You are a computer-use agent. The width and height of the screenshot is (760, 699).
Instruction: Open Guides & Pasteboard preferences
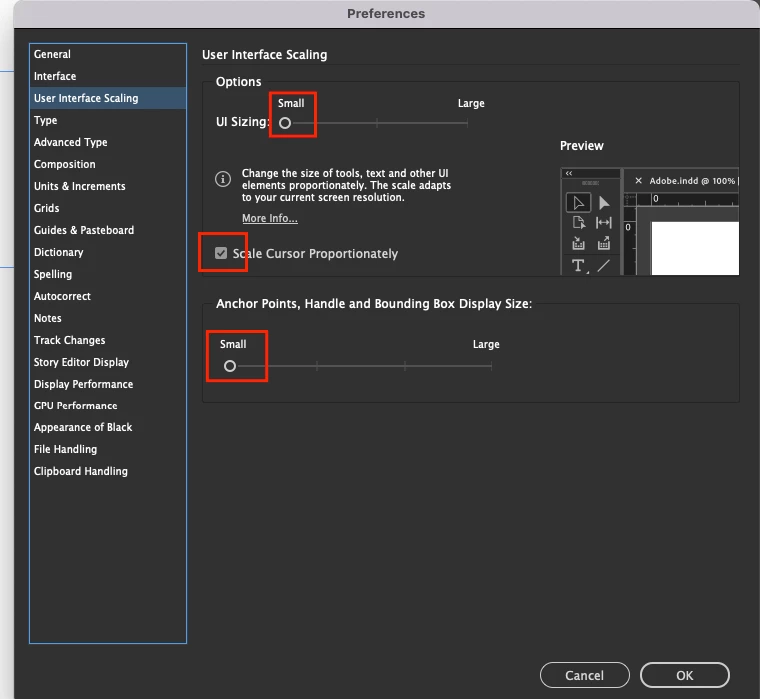108,230
